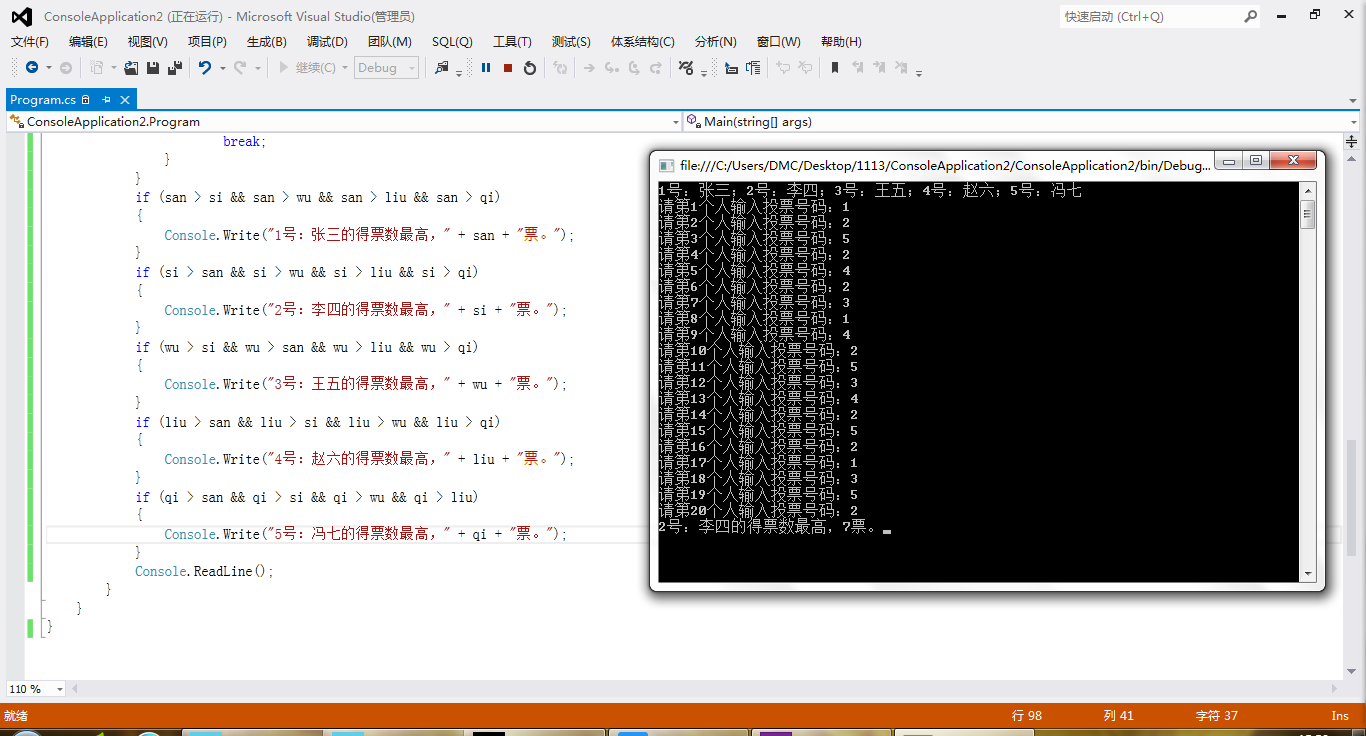Open the 体系结构(C) menu

(643, 42)
